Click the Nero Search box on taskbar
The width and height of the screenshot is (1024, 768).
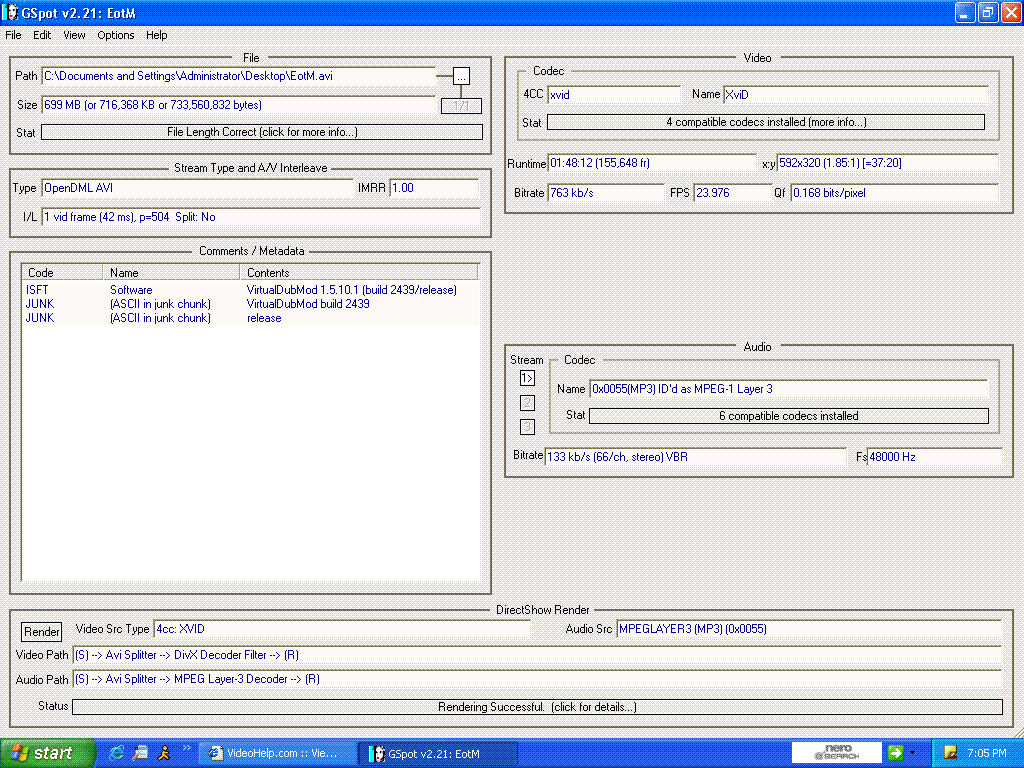(837, 753)
